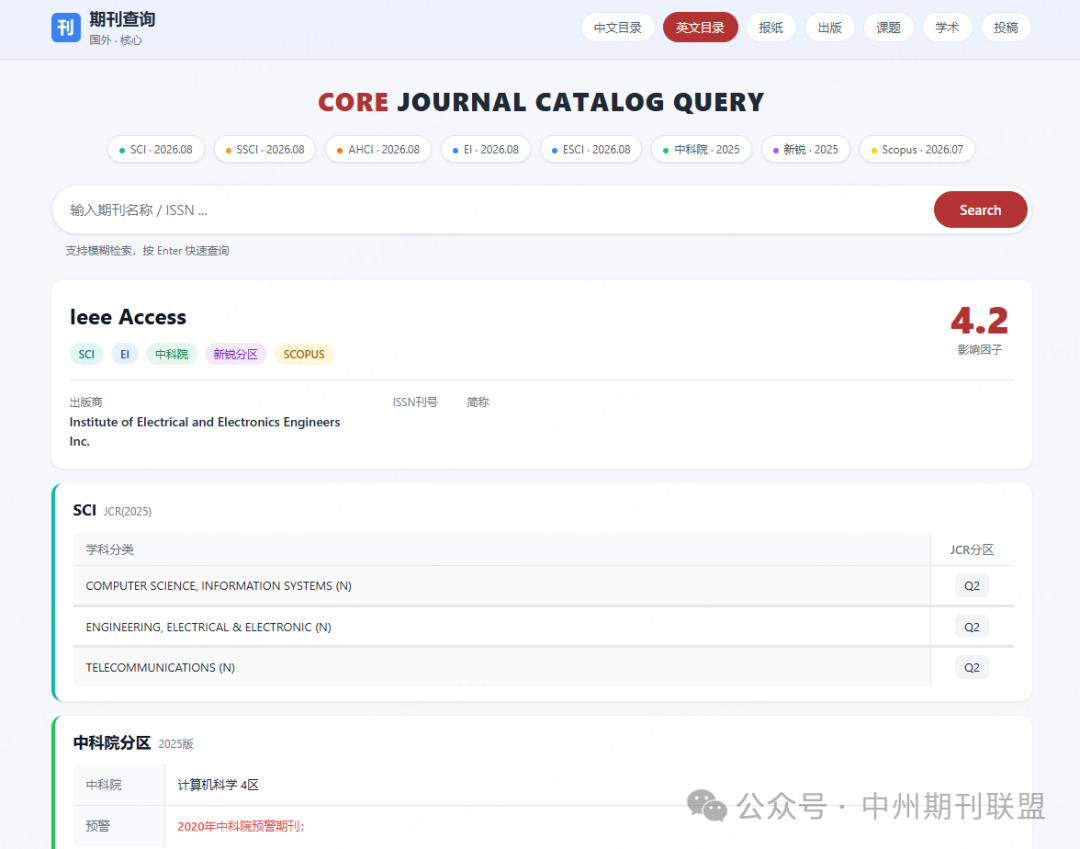Click the 期刊查询 blue logo icon
The width and height of the screenshot is (1080, 849).
[65, 28]
